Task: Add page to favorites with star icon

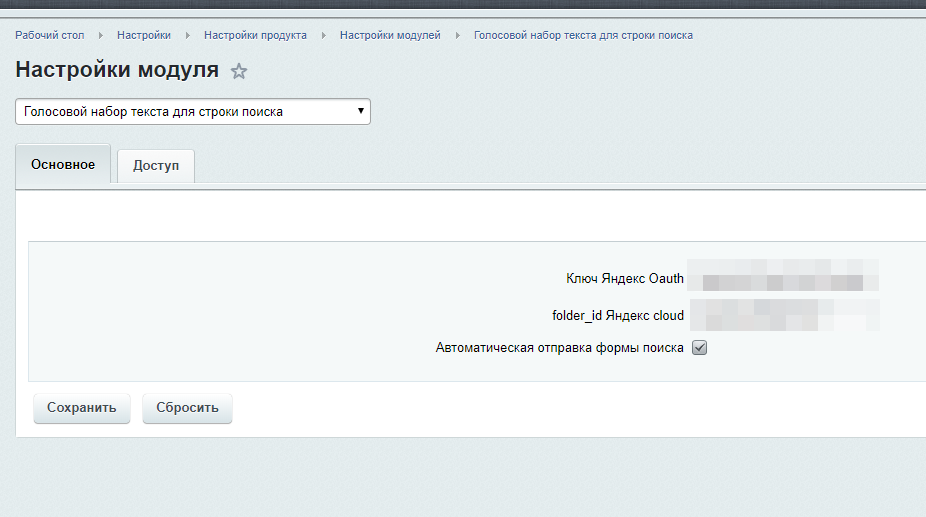Action: pos(239,71)
